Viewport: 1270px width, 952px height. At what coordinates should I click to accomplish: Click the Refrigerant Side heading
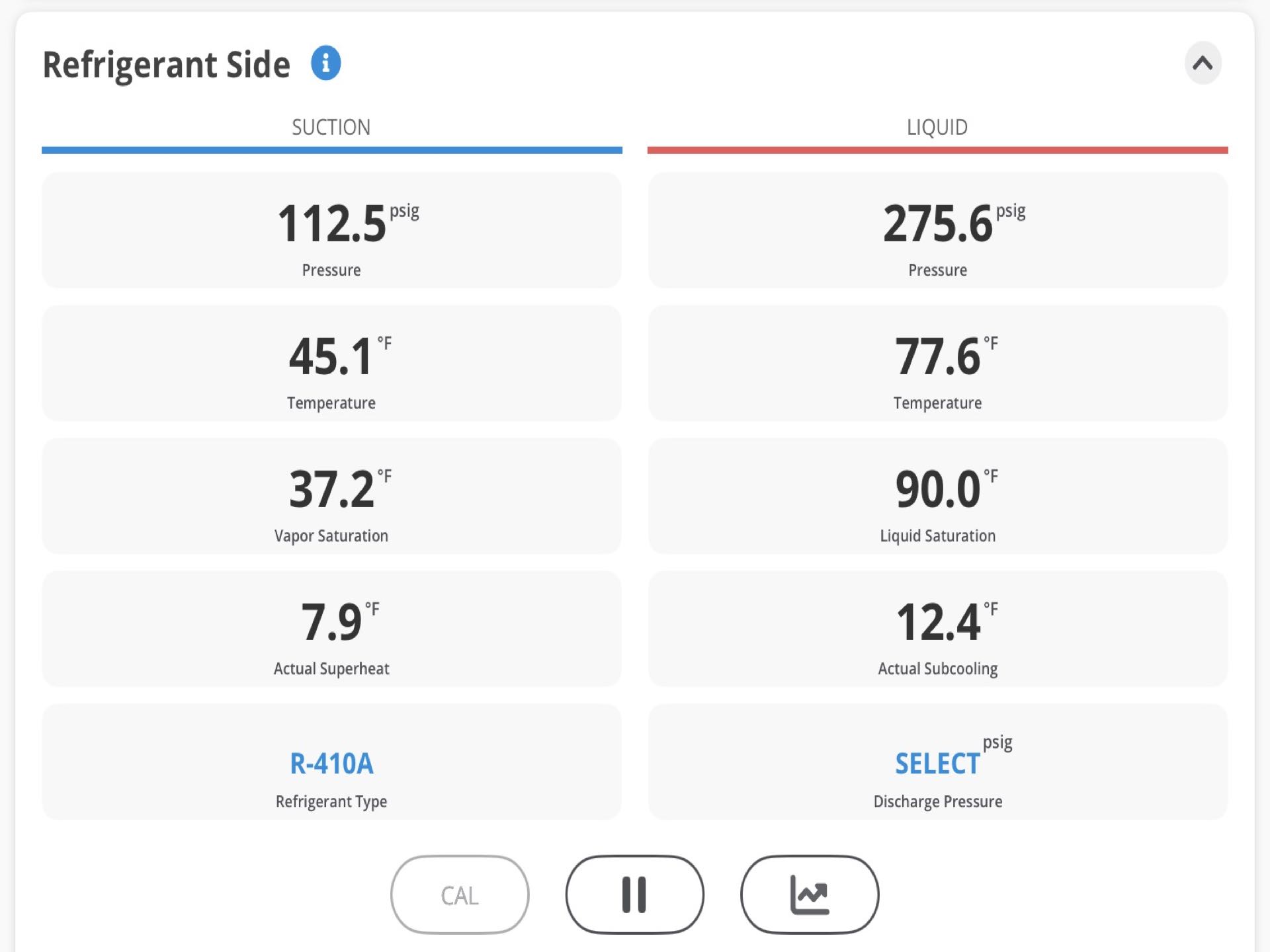point(166,65)
